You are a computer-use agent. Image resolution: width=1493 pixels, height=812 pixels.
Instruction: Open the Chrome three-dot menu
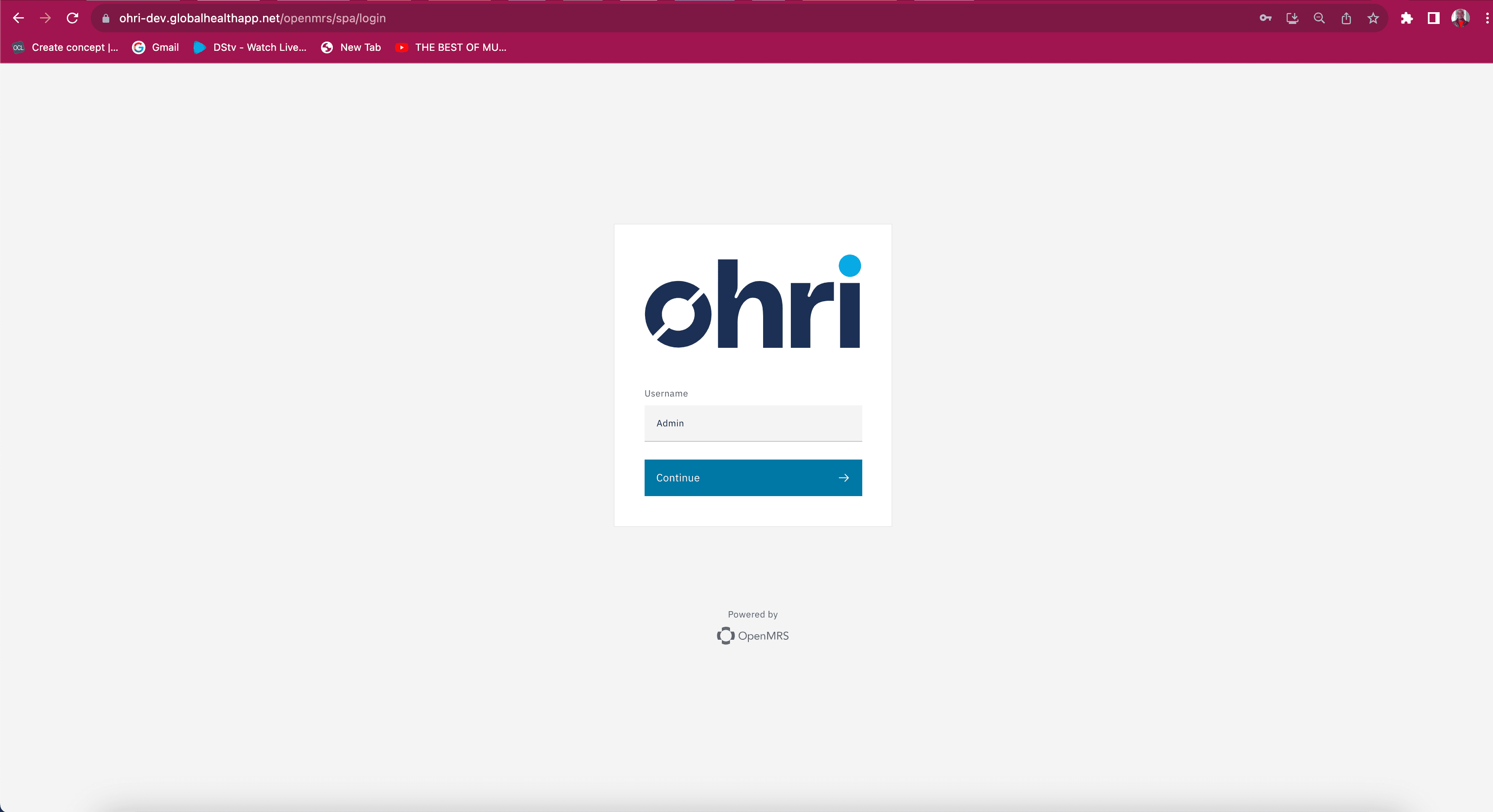click(1487, 18)
